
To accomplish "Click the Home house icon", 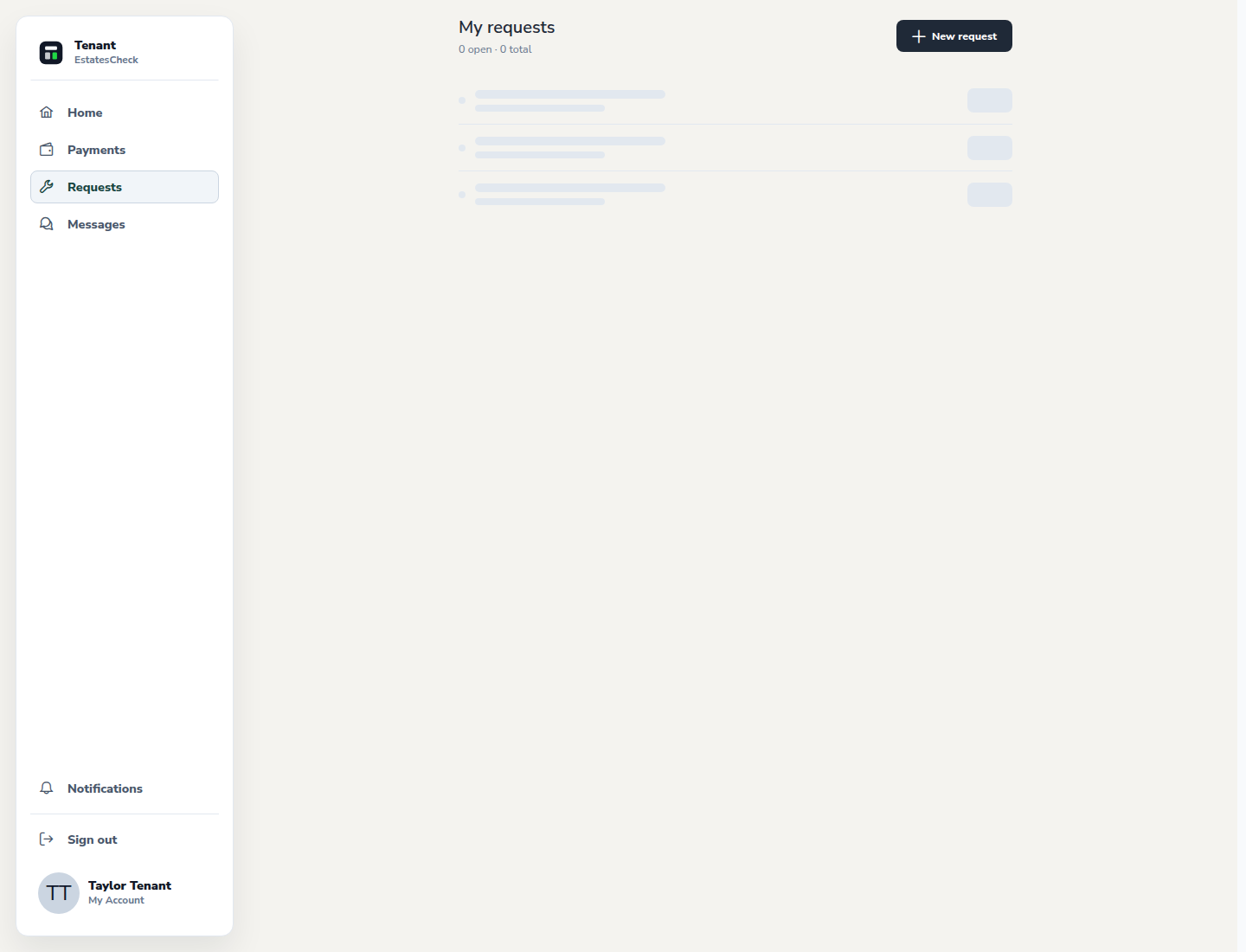I will click(x=47, y=113).
